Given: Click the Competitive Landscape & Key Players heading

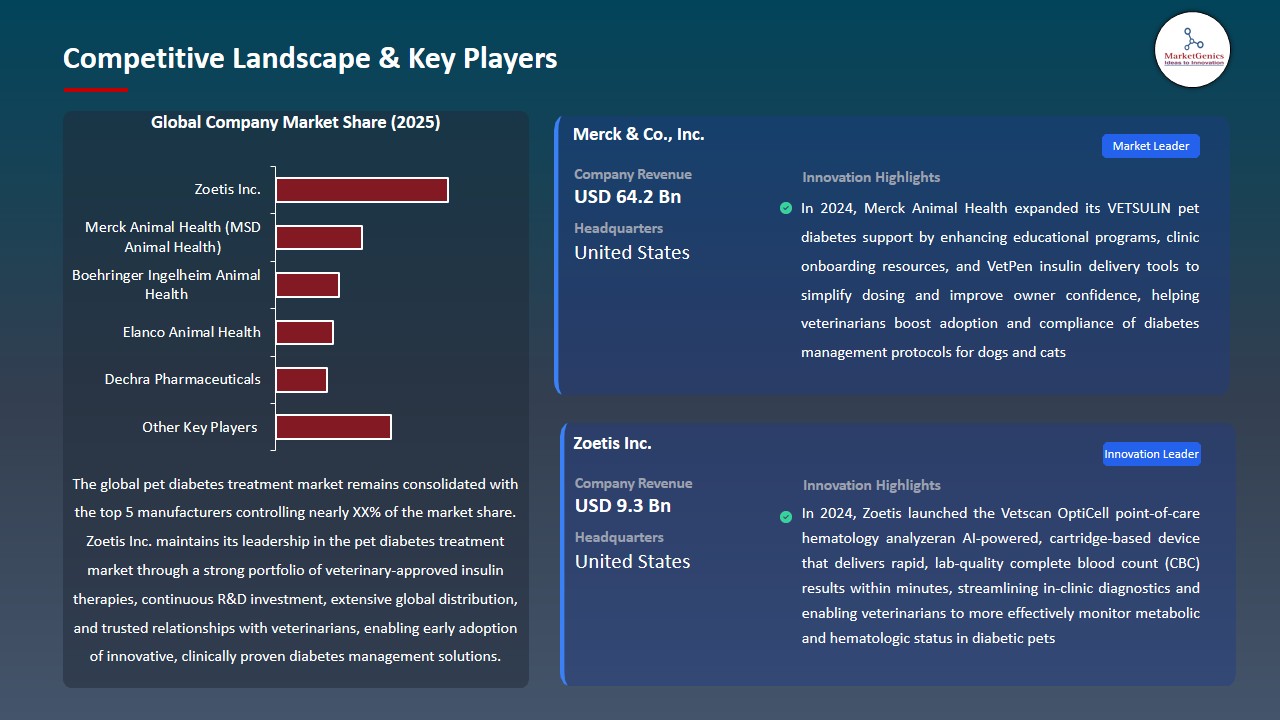Looking at the screenshot, I should pyautogui.click(x=310, y=59).
